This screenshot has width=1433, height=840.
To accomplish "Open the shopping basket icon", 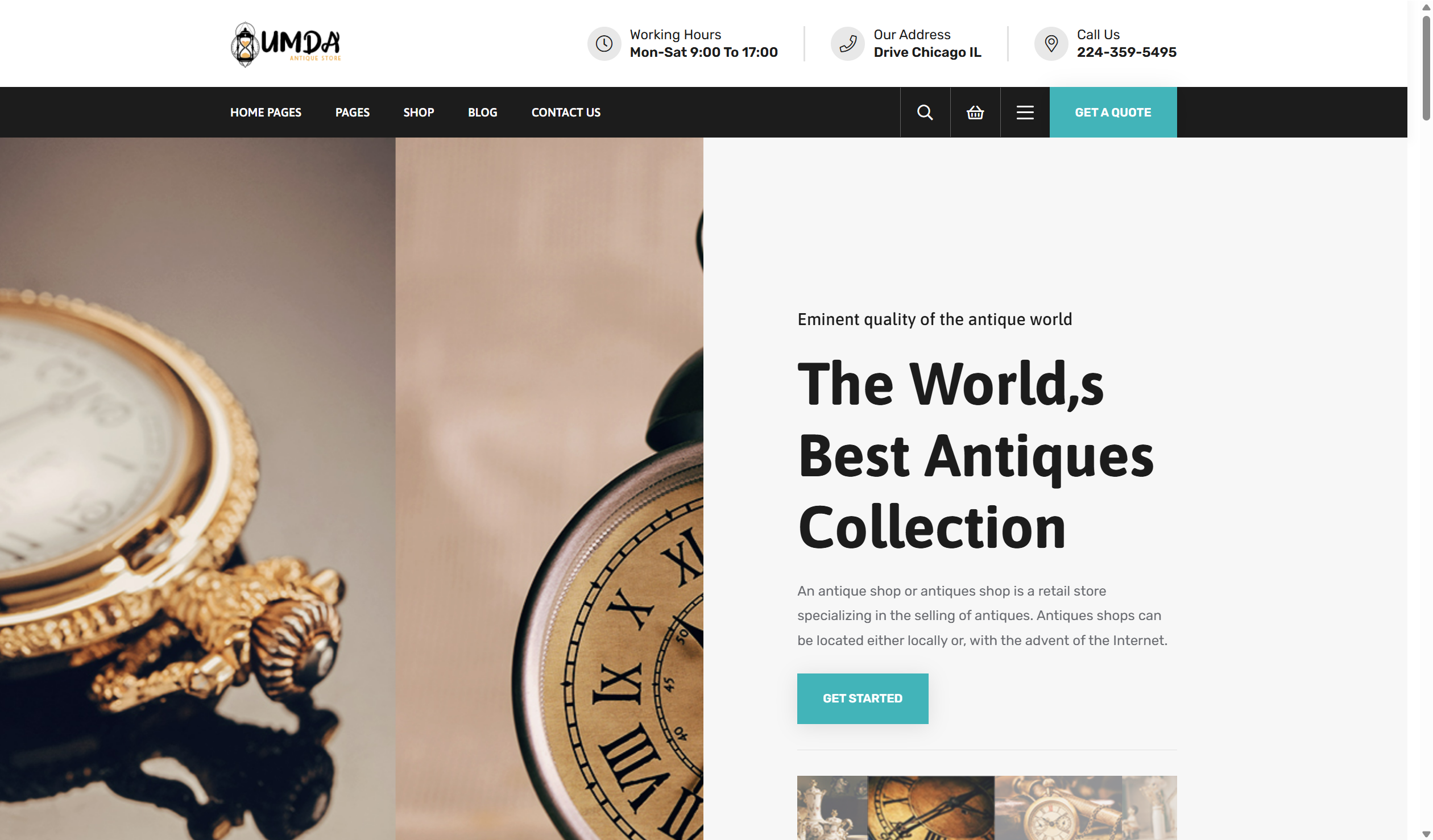I will pos(975,112).
